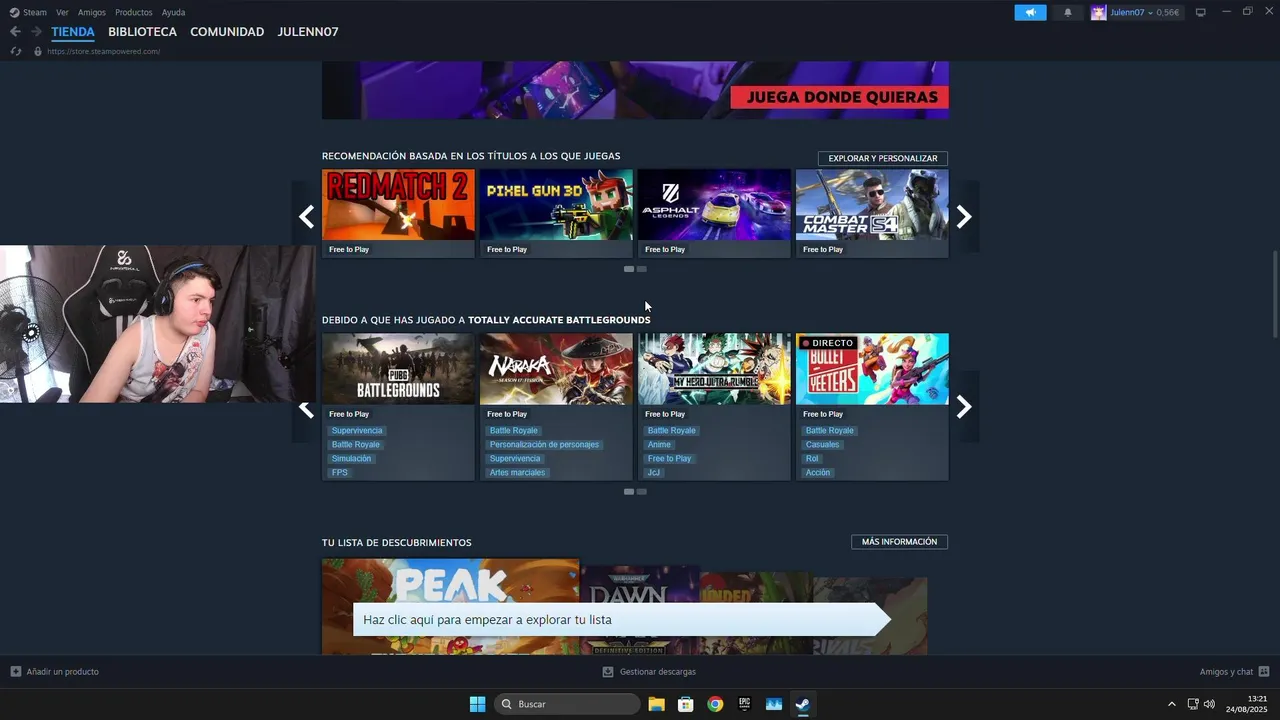1280x720 pixels.
Task: Open the Ver menu
Action: (x=62, y=12)
